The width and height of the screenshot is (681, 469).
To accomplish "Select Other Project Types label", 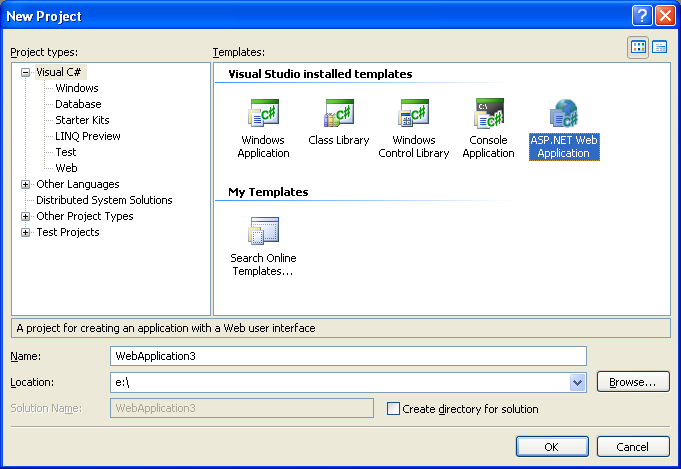I will click(85, 216).
